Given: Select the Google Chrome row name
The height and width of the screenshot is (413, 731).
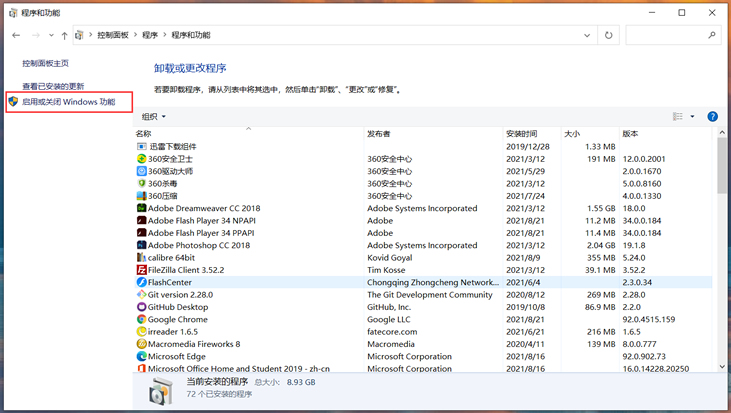Looking at the screenshot, I should point(178,319).
